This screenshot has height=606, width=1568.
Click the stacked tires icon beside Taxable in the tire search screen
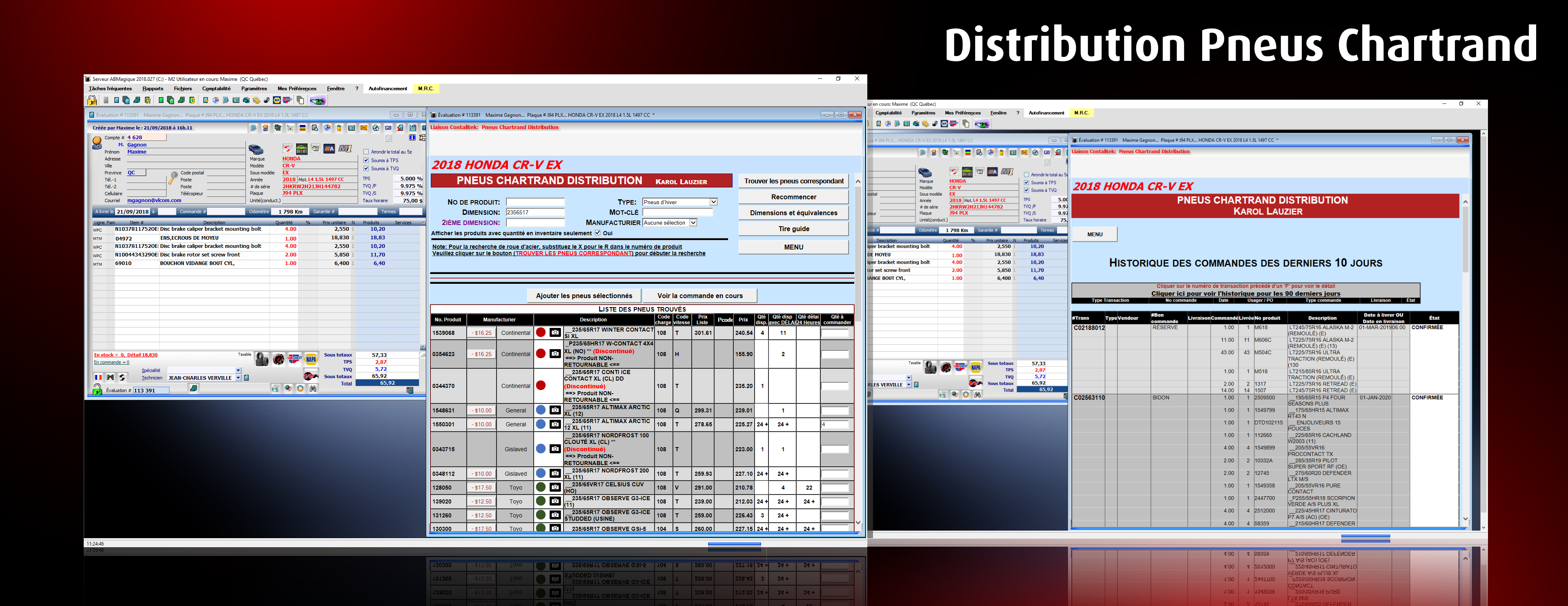click(262, 359)
